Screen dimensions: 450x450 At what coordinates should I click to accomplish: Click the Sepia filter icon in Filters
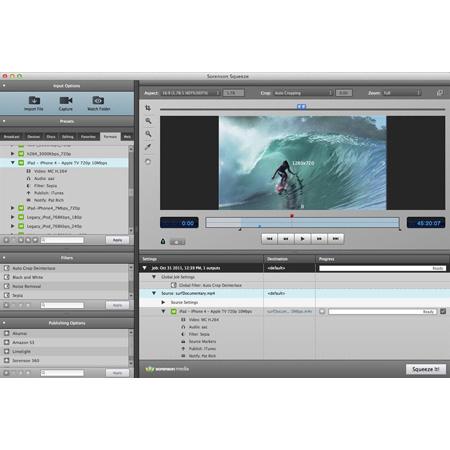[x=6, y=295]
